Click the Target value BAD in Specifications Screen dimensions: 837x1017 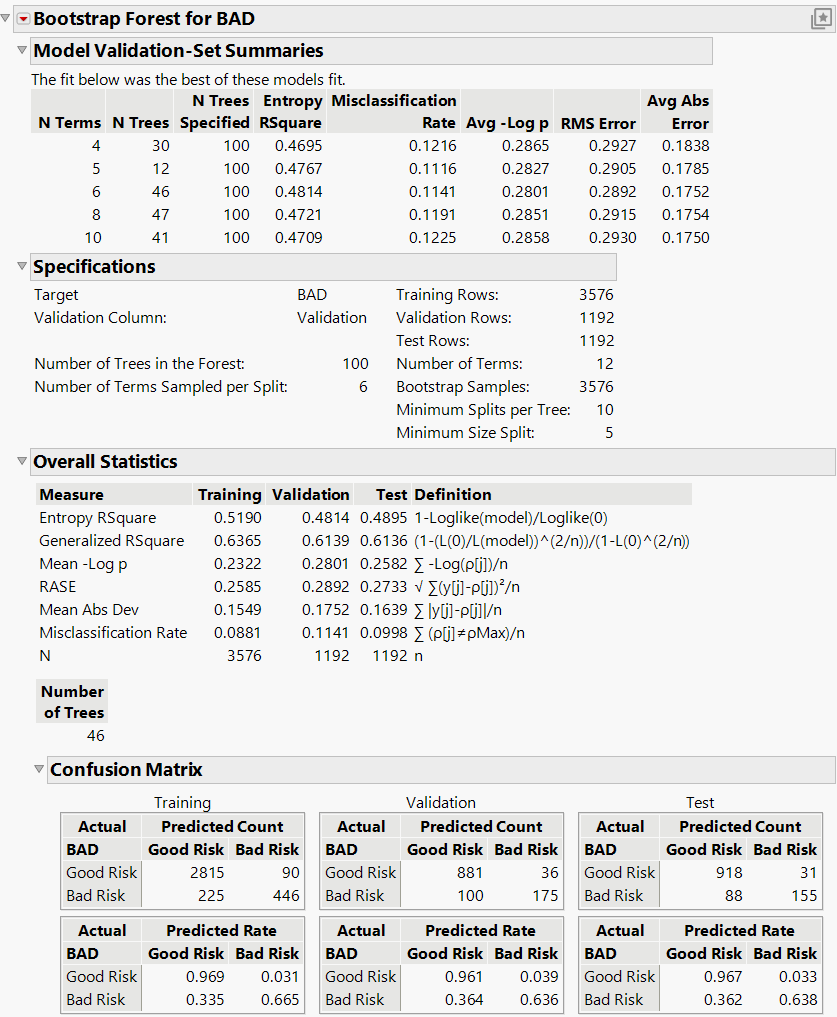(x=310, y=294)
